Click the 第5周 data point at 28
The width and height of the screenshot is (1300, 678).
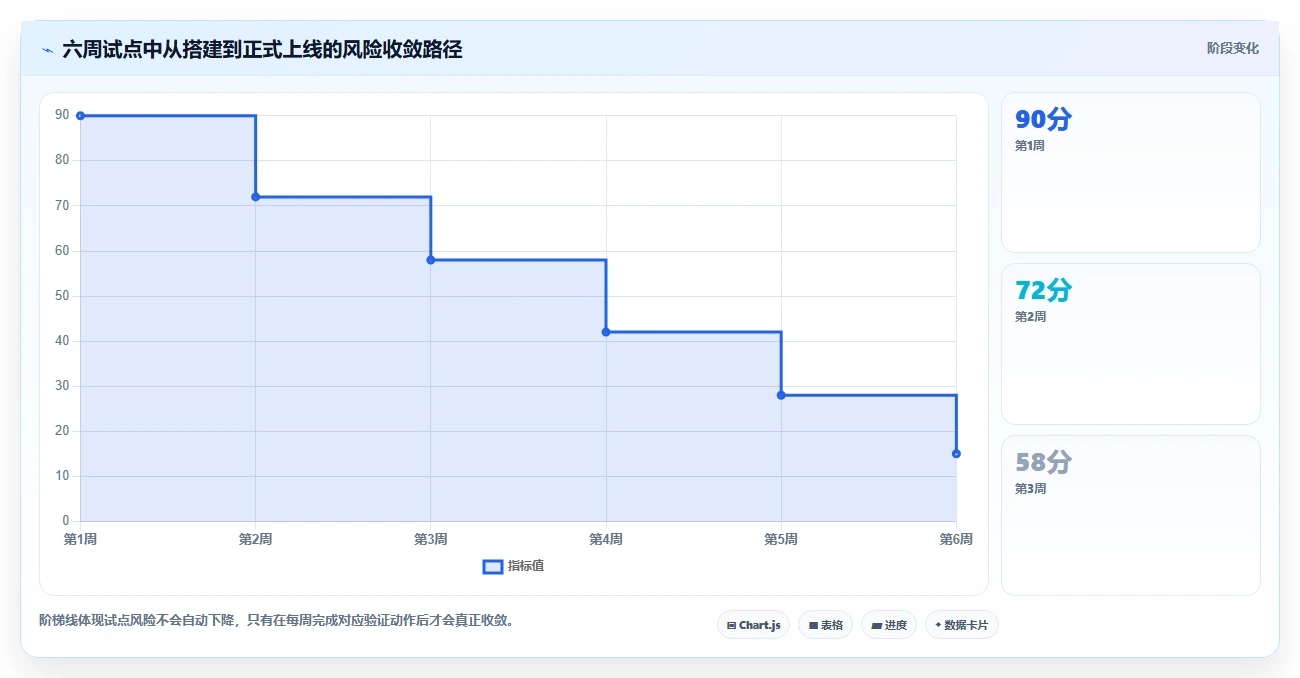click(781, 395)
